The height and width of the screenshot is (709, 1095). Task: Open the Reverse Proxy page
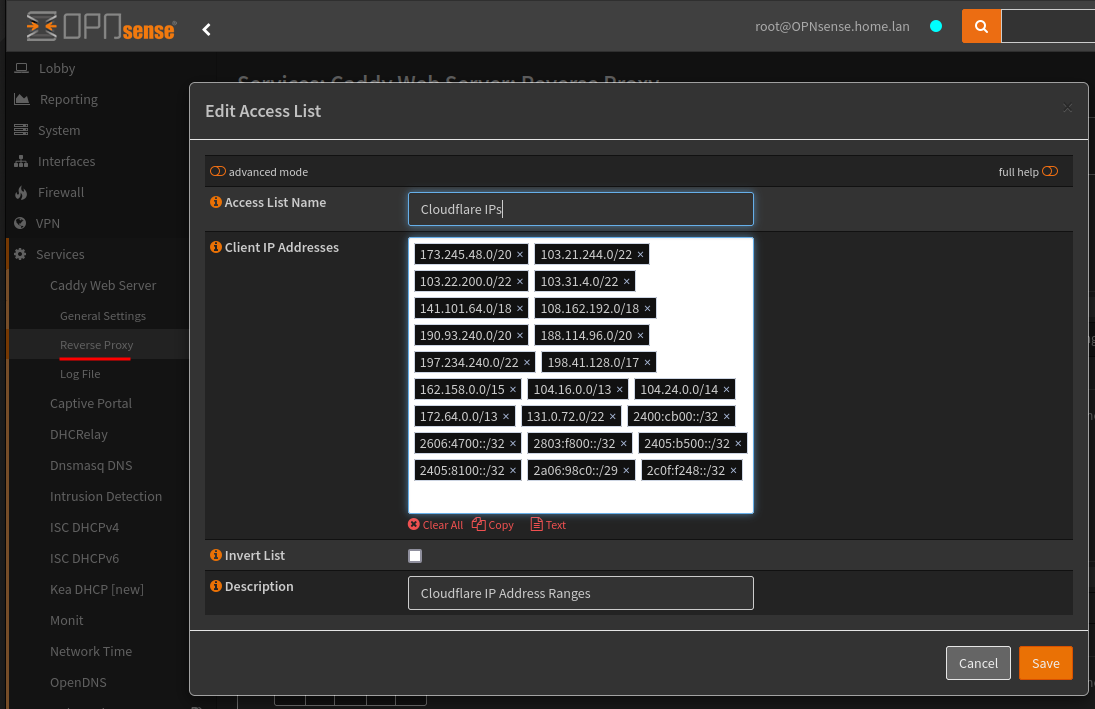pos(96,344)
